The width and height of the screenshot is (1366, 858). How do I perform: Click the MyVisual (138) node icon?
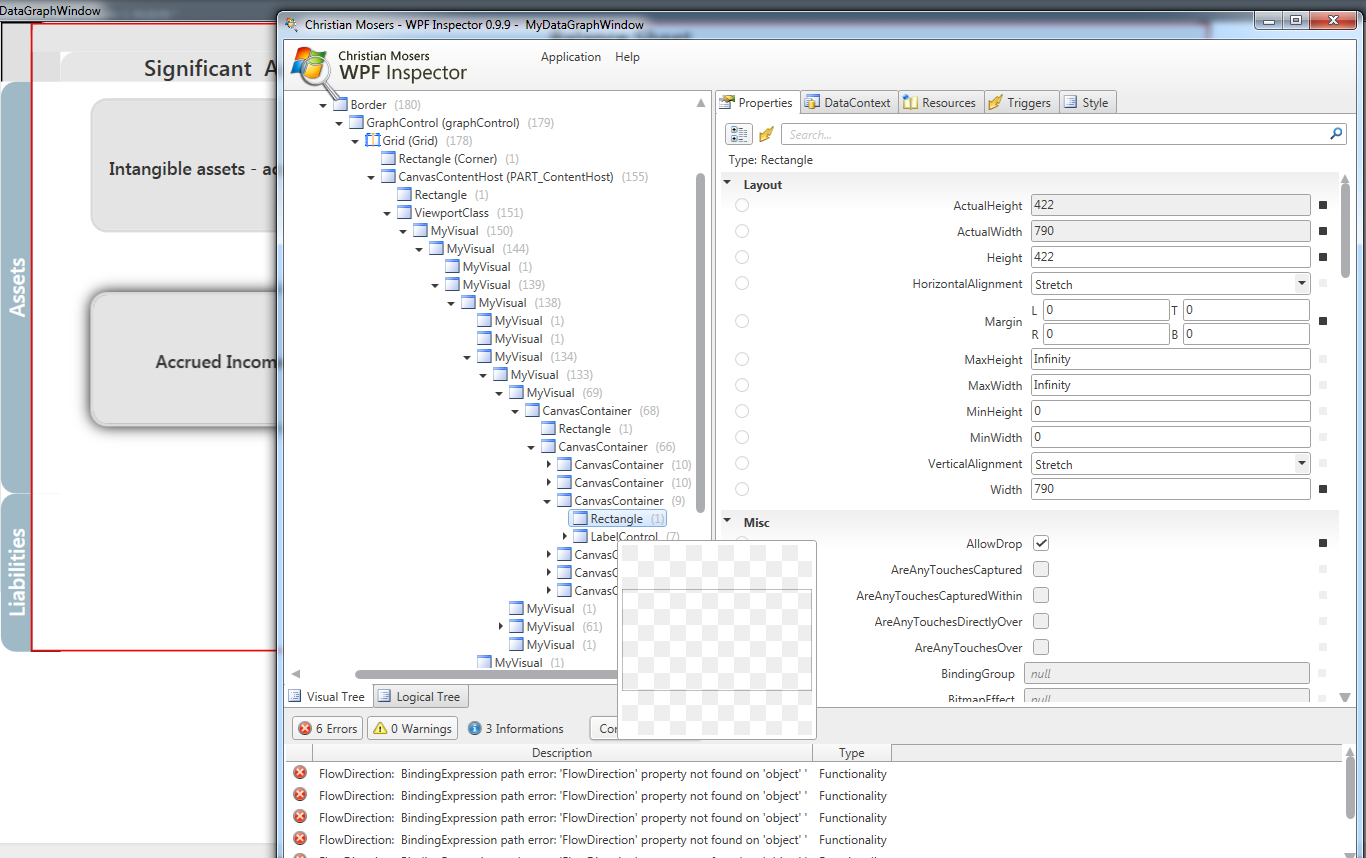[468, 302]
